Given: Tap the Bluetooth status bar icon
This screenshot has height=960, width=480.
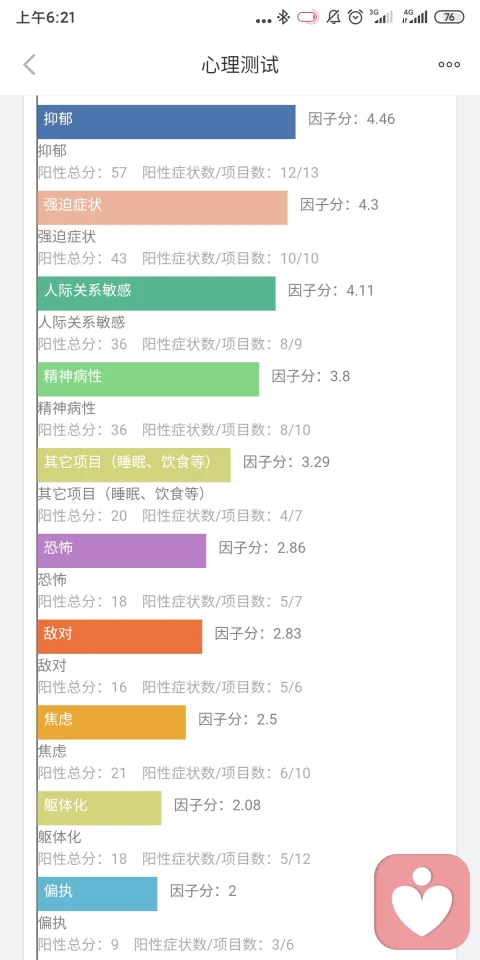Looking at the screenshot, I should [x=283, y=17].
